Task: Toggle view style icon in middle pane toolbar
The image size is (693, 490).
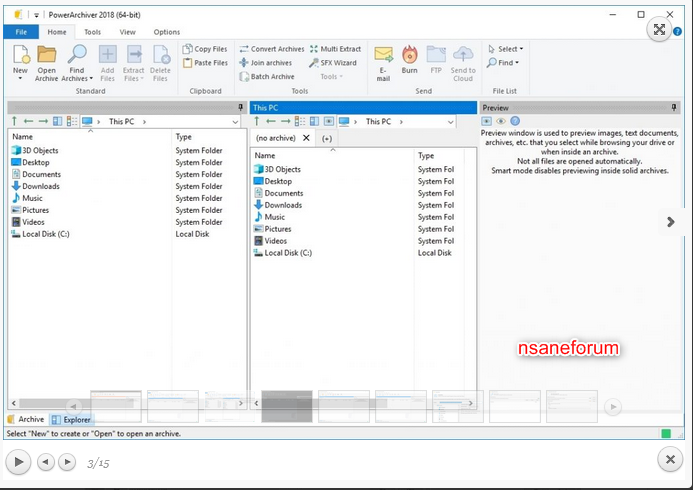Action: pos(300,121)
